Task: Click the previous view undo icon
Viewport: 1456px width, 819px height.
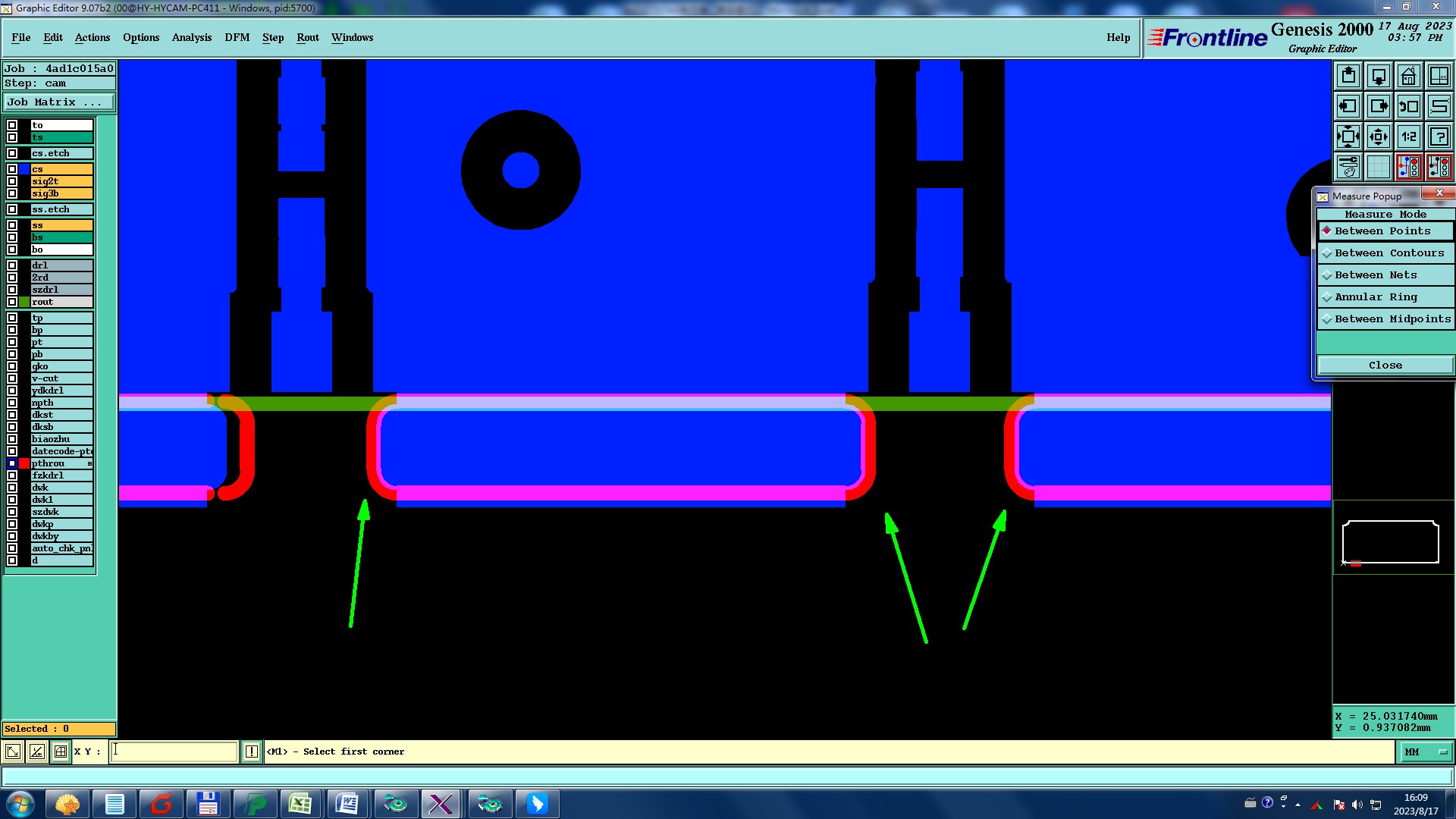Action: tap(1408, 106)
